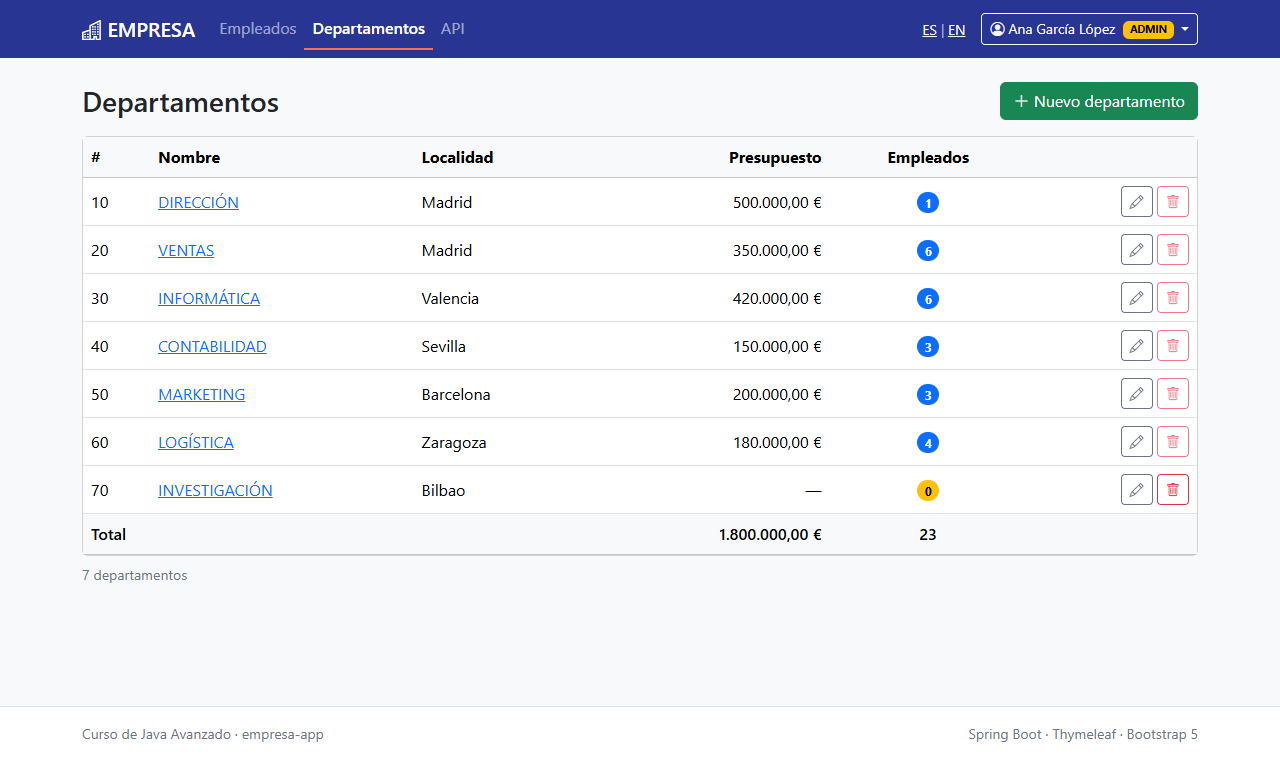Switch language to ES

(x=930, y=30)
